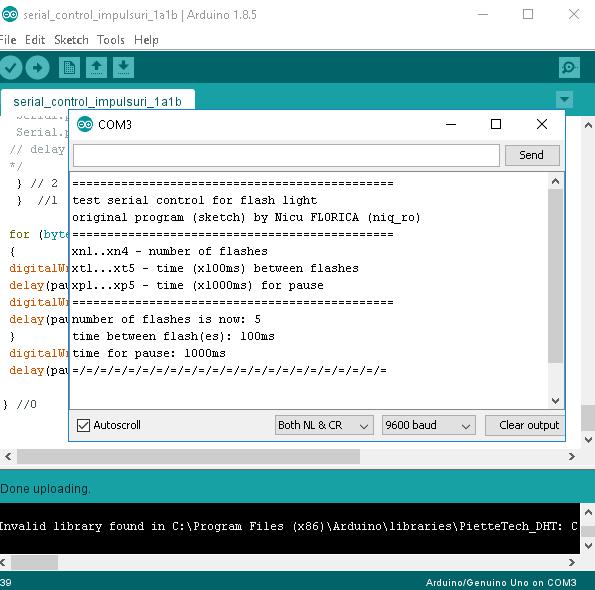Click 'Arduino/Genuino Uno on COM3' status text
Image resolution: width=595 pixels, height=590 pixels.
point(501,582)
